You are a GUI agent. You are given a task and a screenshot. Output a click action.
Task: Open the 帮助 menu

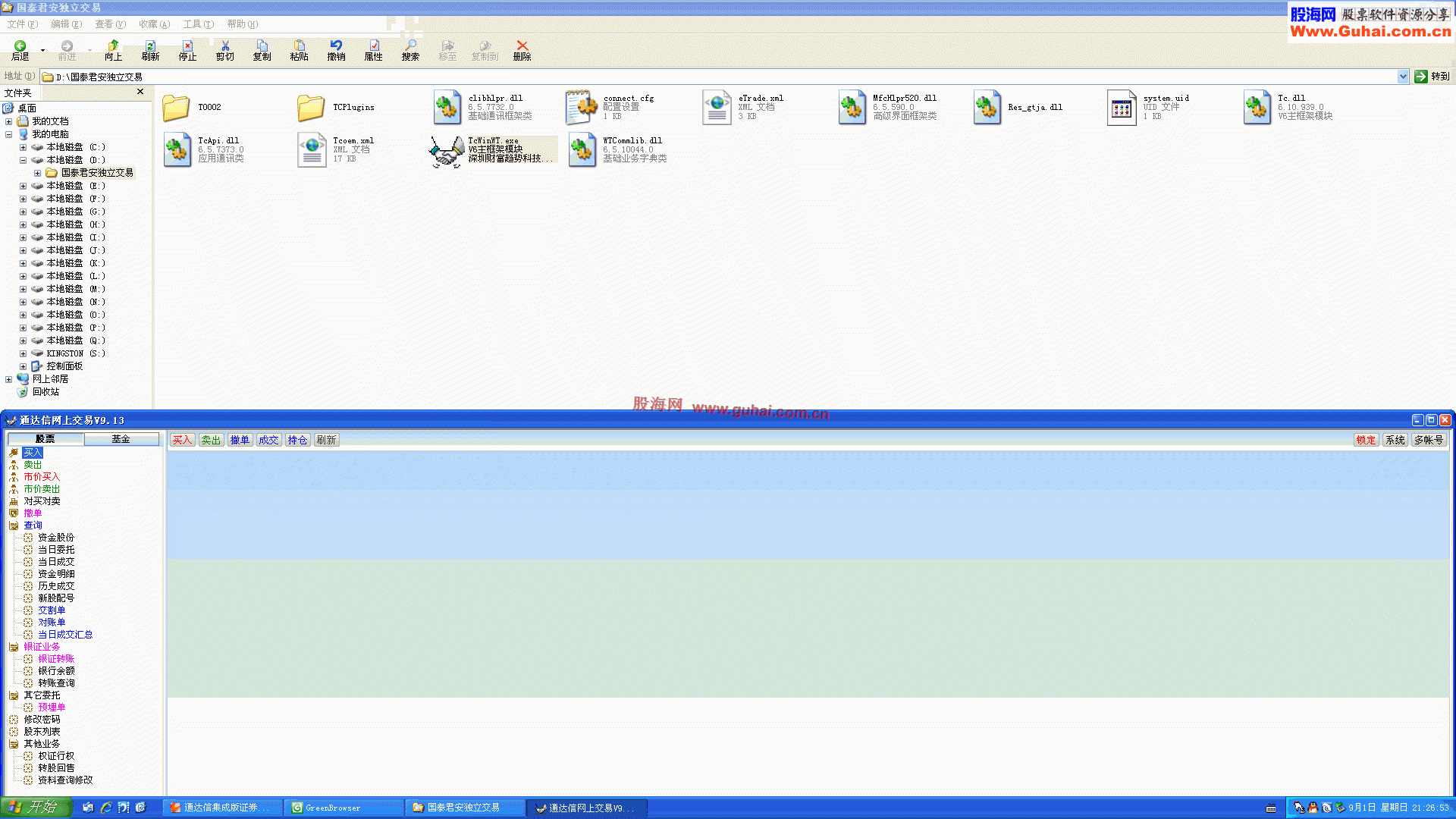click(242, 24)
